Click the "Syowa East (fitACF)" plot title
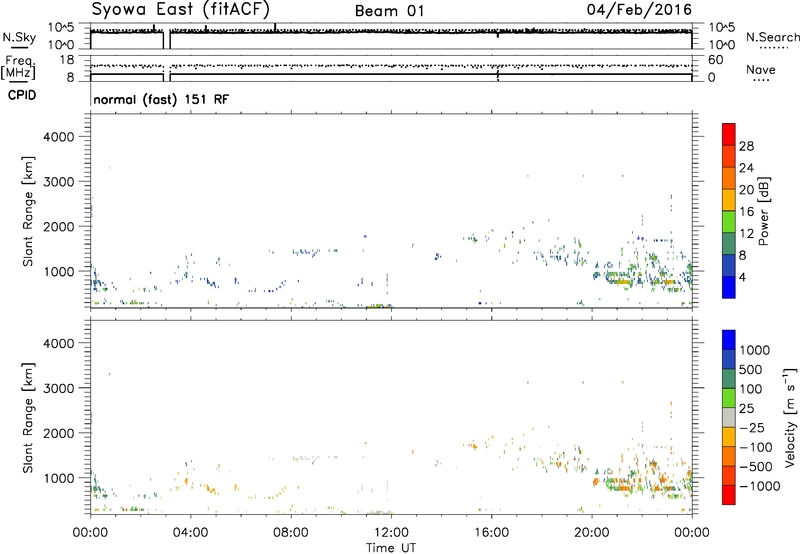Image resolution: width=800 pixels, height=554 pixels. 180,9
